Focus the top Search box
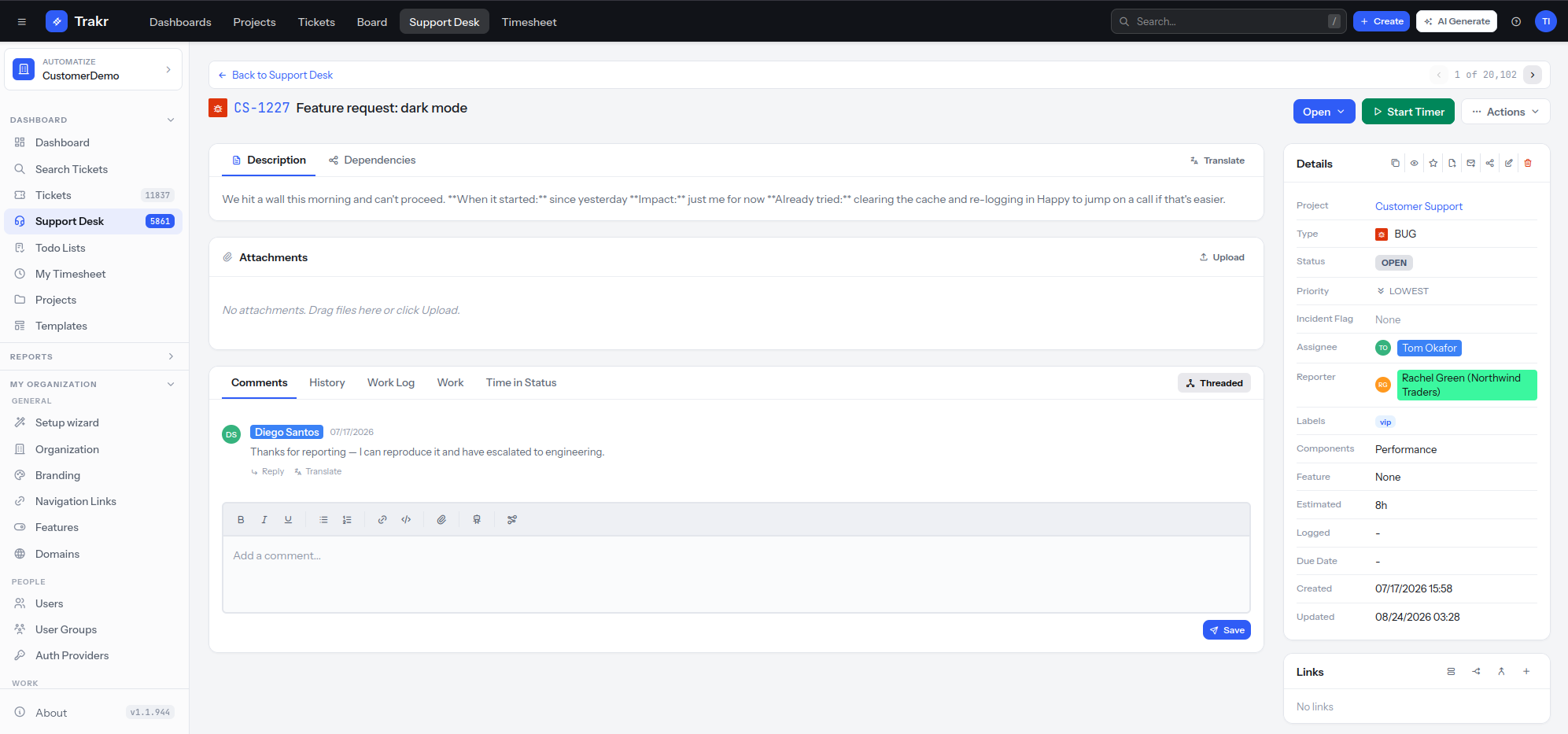The width and height of the screenshot is (1568, 734). 1229,21
